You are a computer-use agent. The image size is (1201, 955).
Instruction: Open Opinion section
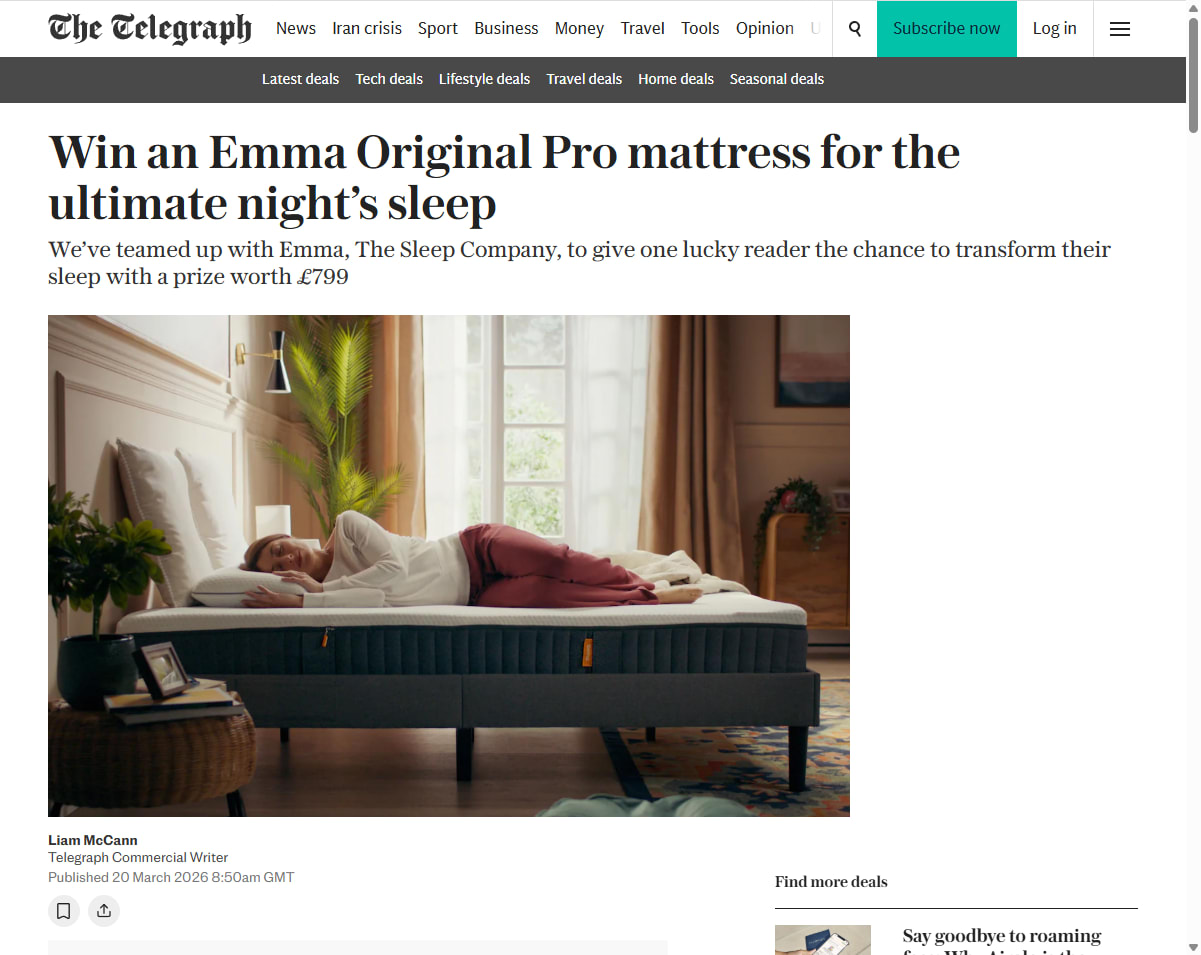point(765,28)
